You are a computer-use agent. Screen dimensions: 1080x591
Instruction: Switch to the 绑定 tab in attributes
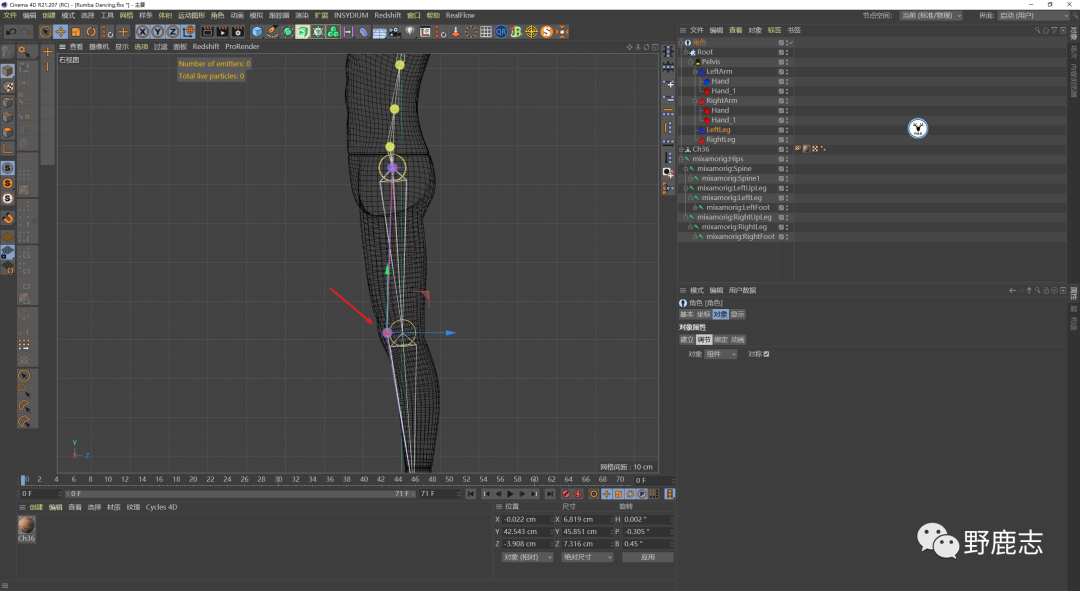point(721,340)
